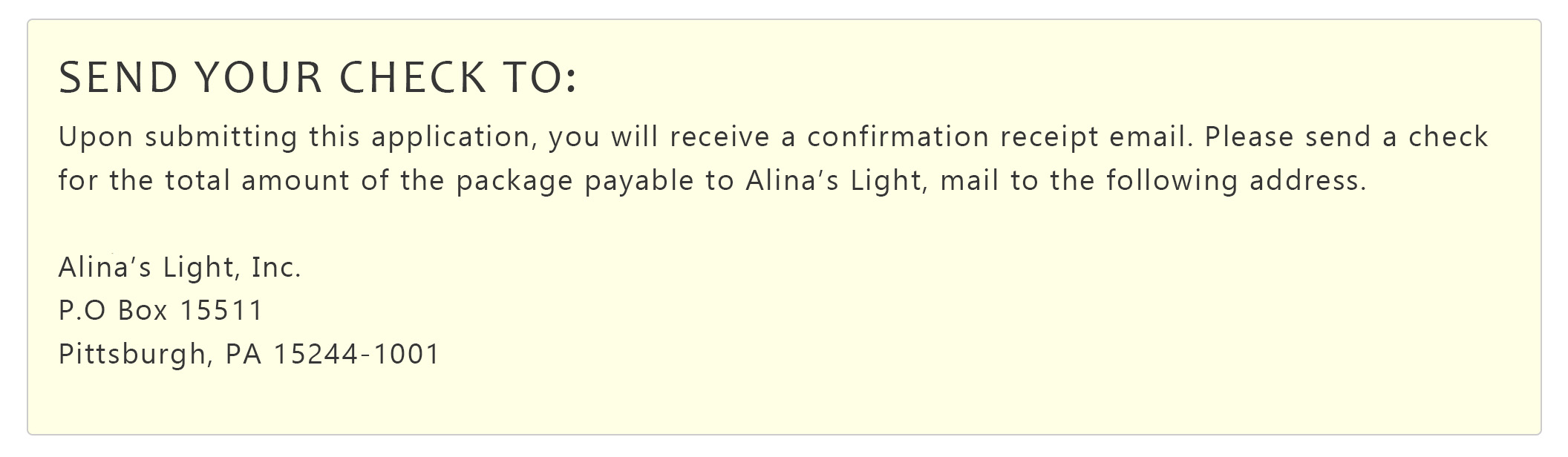Click the word "SEND" in the heading

click(x=119, y=77)
